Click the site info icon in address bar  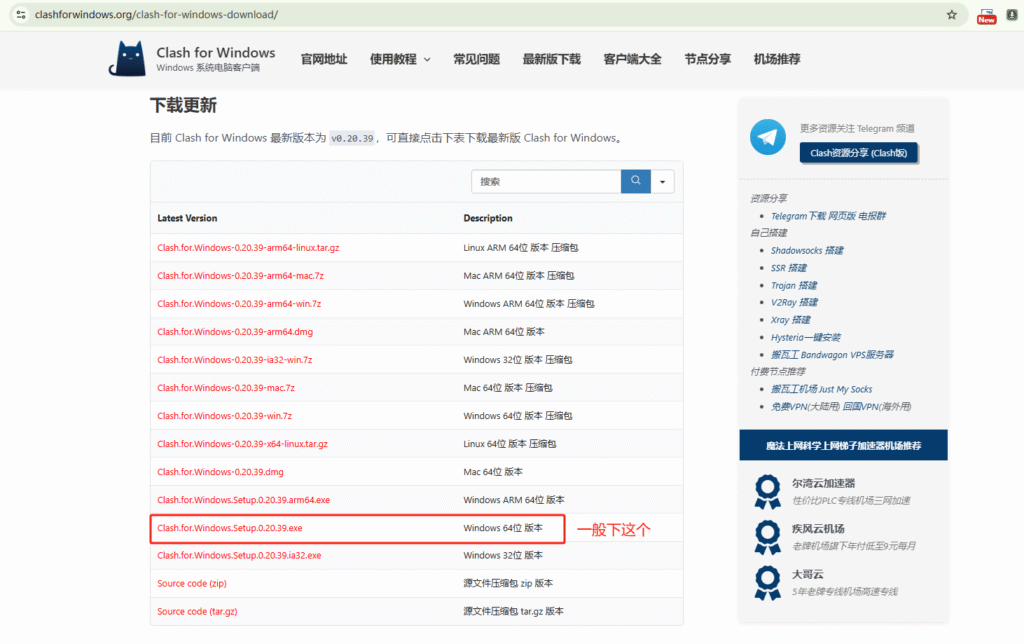[20, 15]
